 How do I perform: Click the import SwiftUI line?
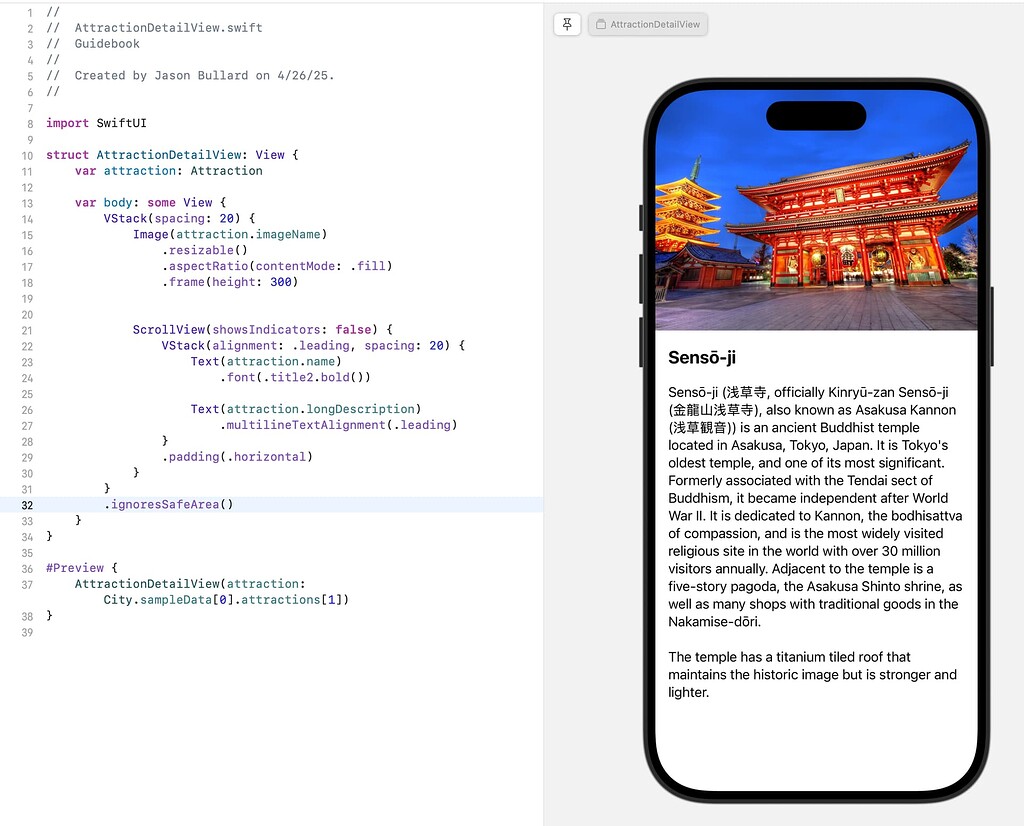click(x=96, y=123)
